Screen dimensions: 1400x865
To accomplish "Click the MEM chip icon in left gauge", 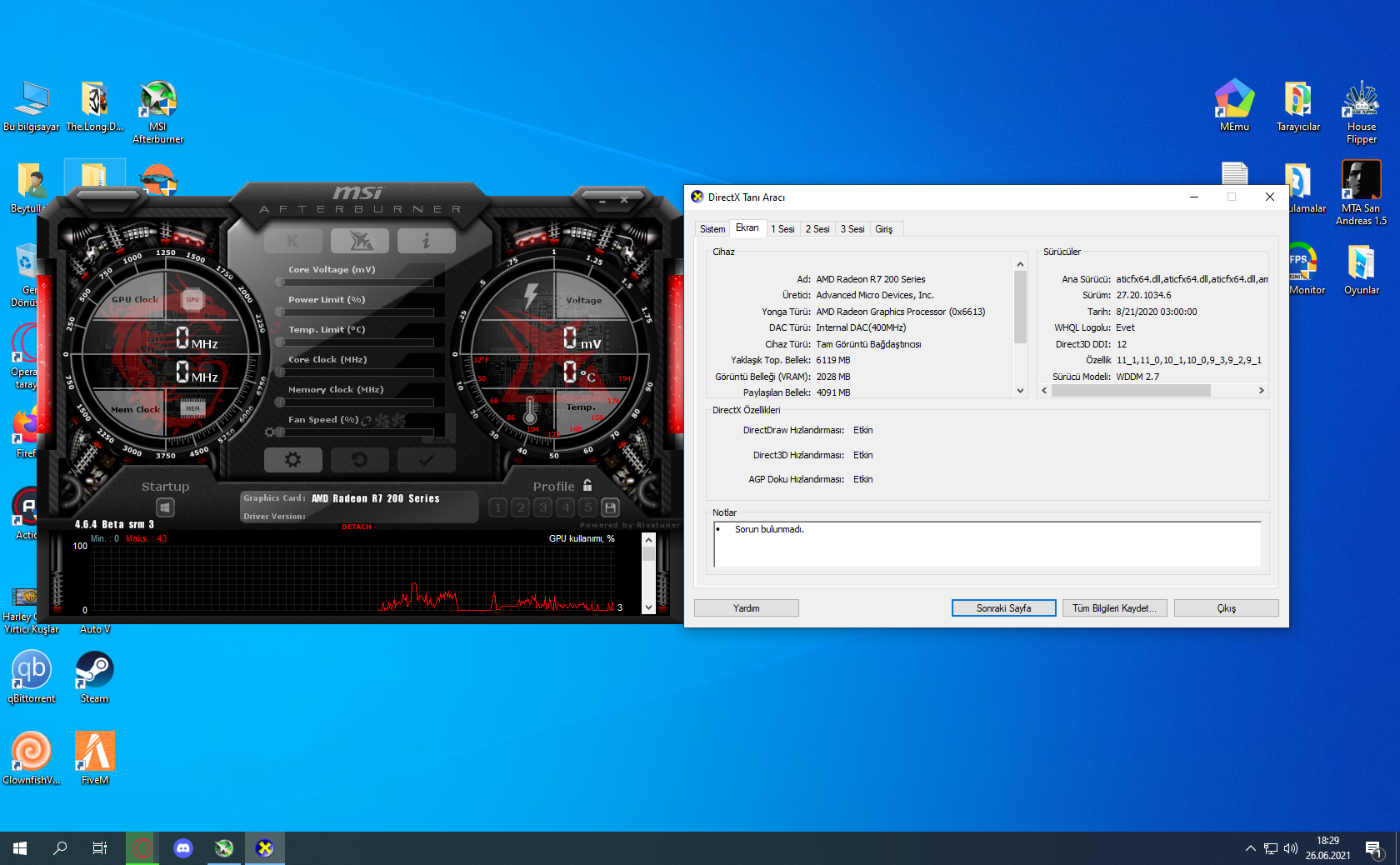I will (x=192, y=408).
